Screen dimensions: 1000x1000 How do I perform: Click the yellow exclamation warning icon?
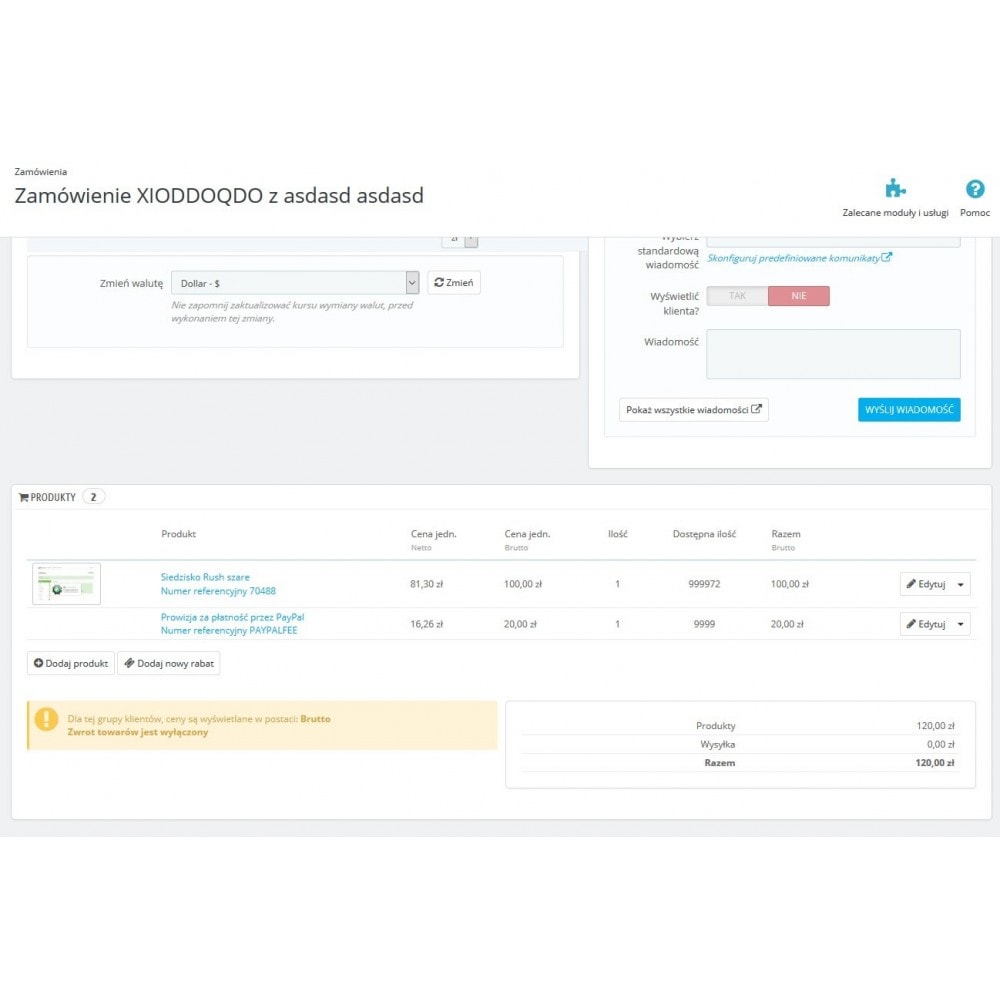click(46, 719)
